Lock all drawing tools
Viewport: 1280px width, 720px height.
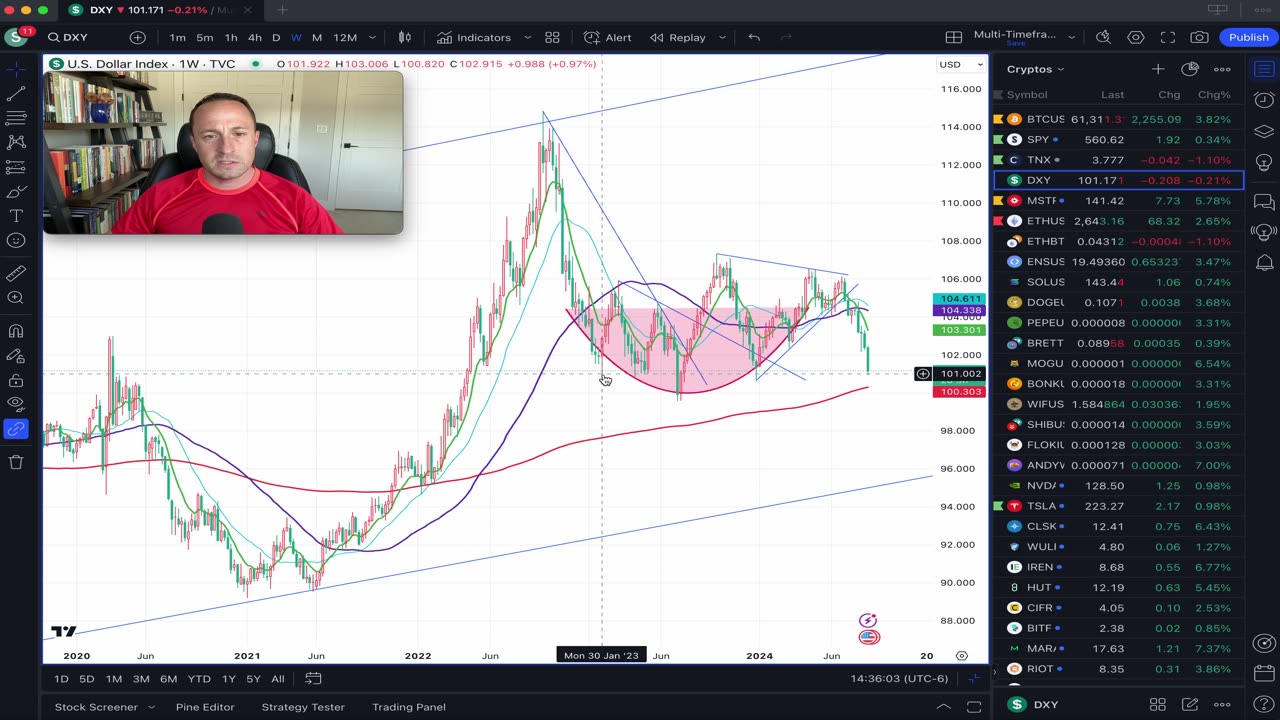coord(16,380)
